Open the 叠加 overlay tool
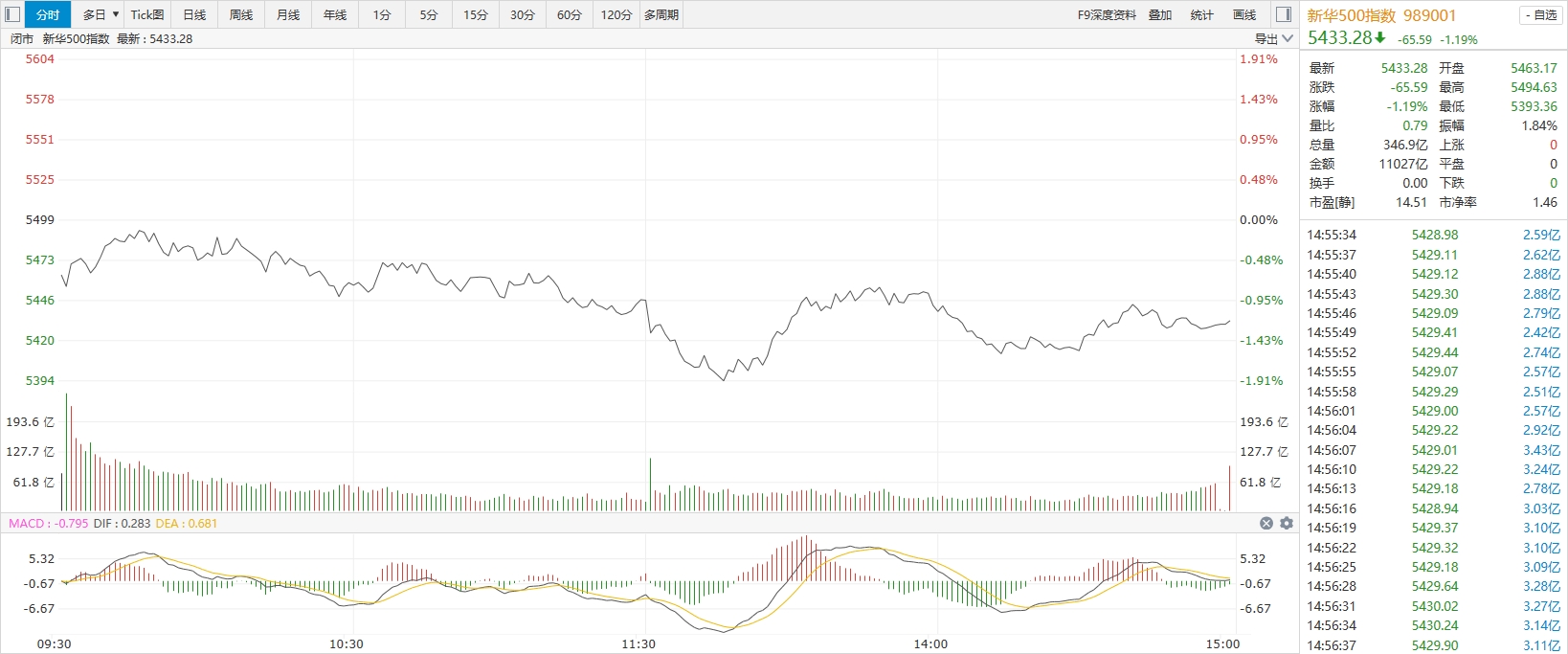This screenshot has height=654, width=1568. [1160, 14]
